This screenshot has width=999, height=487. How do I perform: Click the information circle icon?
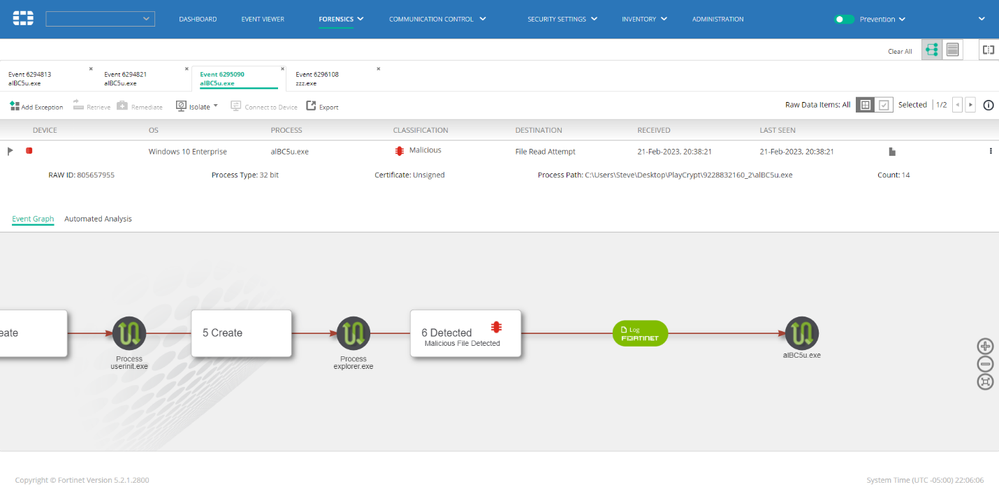(988, 105)
